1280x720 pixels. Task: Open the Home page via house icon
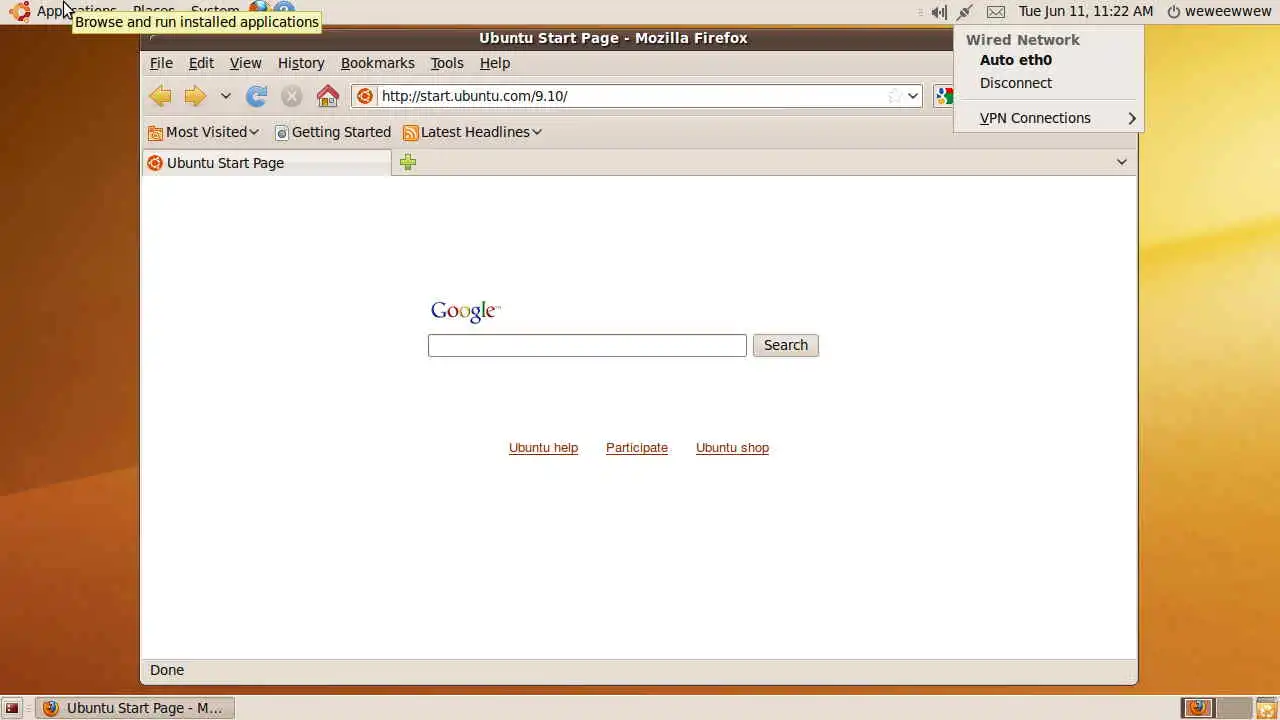(x=328, y=96)
